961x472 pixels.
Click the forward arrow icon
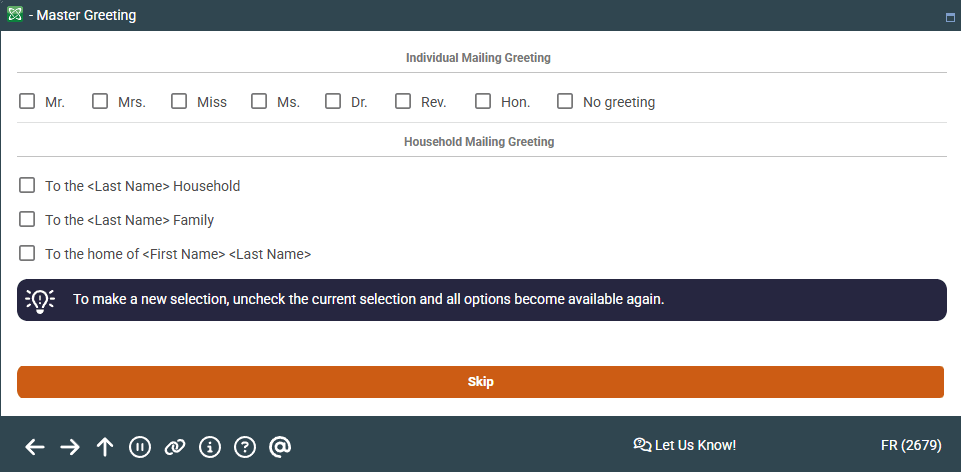pos(70,447)
